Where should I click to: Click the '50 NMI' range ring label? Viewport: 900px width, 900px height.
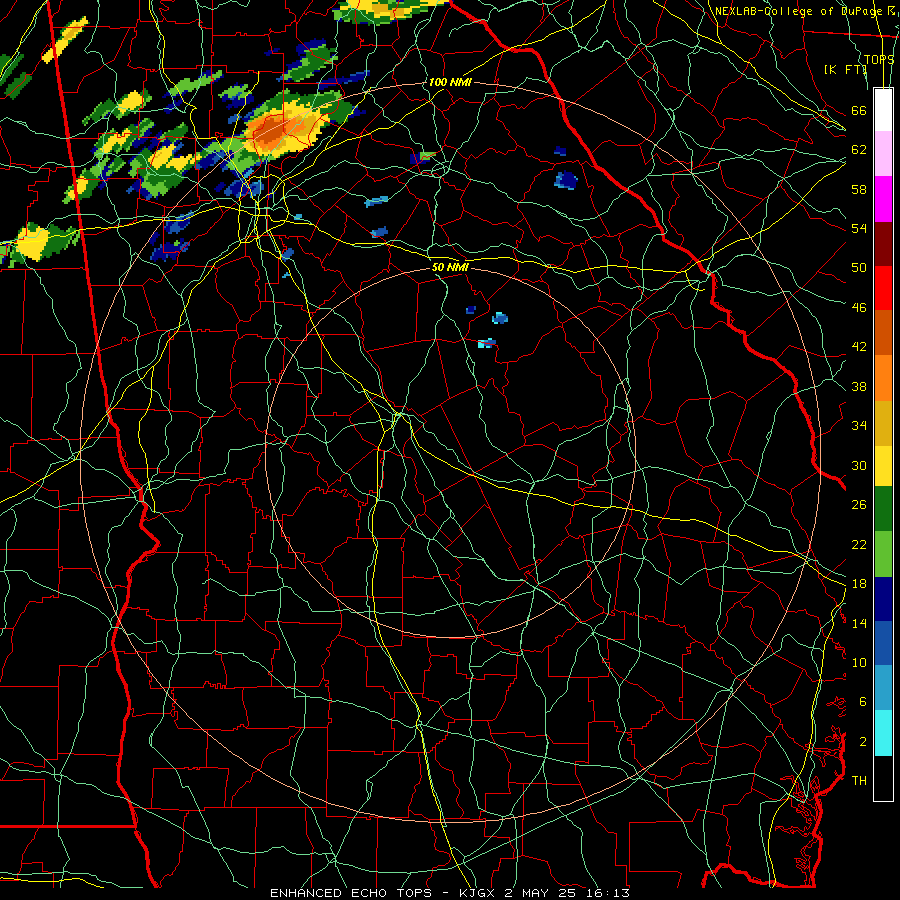tap(450, 267)
